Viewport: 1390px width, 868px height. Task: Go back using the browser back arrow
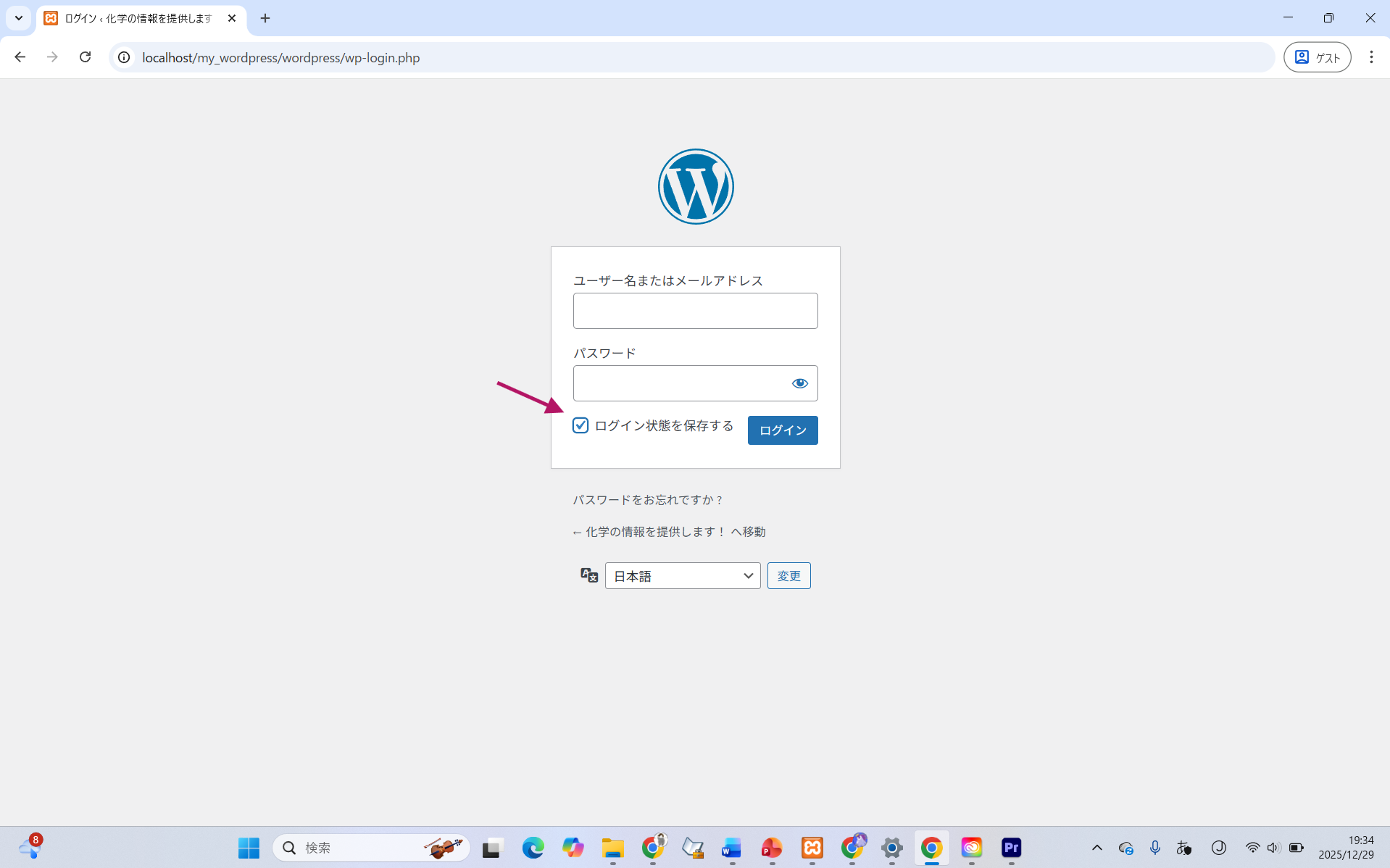pyautogui.click(x=20, y=57)
